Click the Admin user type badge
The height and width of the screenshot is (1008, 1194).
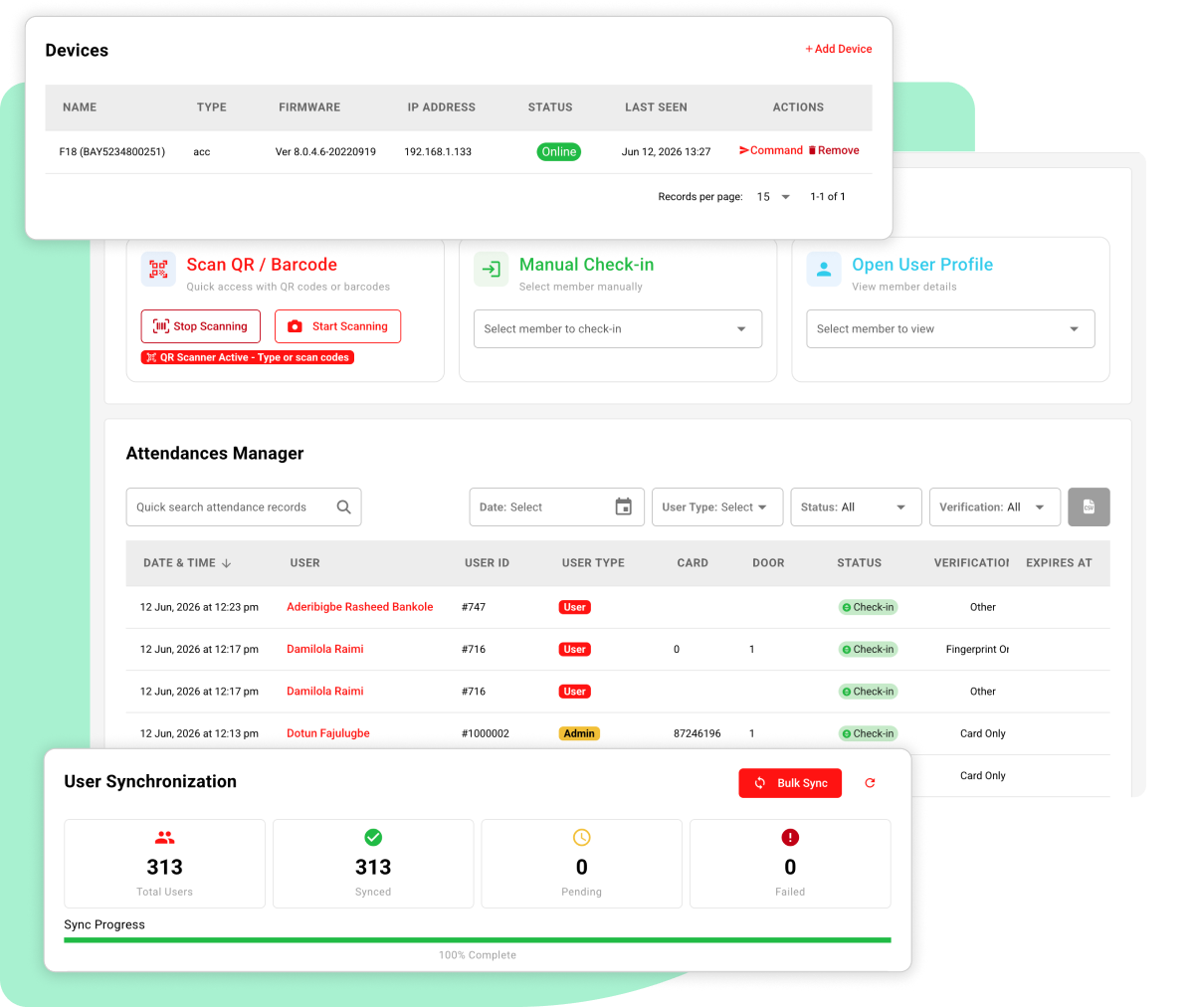coord(579,733)
